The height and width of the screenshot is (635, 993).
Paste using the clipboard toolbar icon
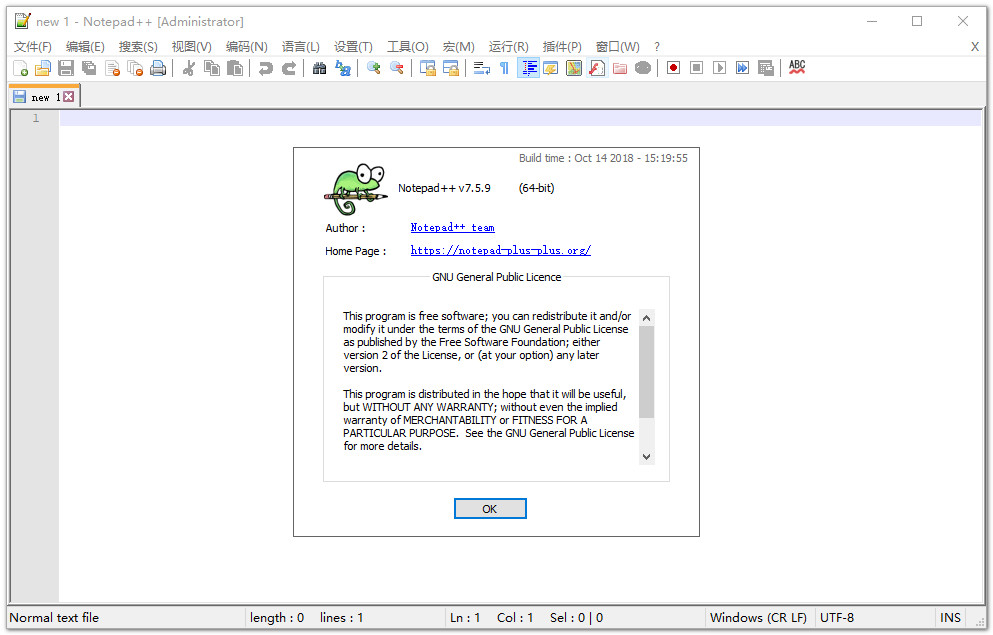235,68
